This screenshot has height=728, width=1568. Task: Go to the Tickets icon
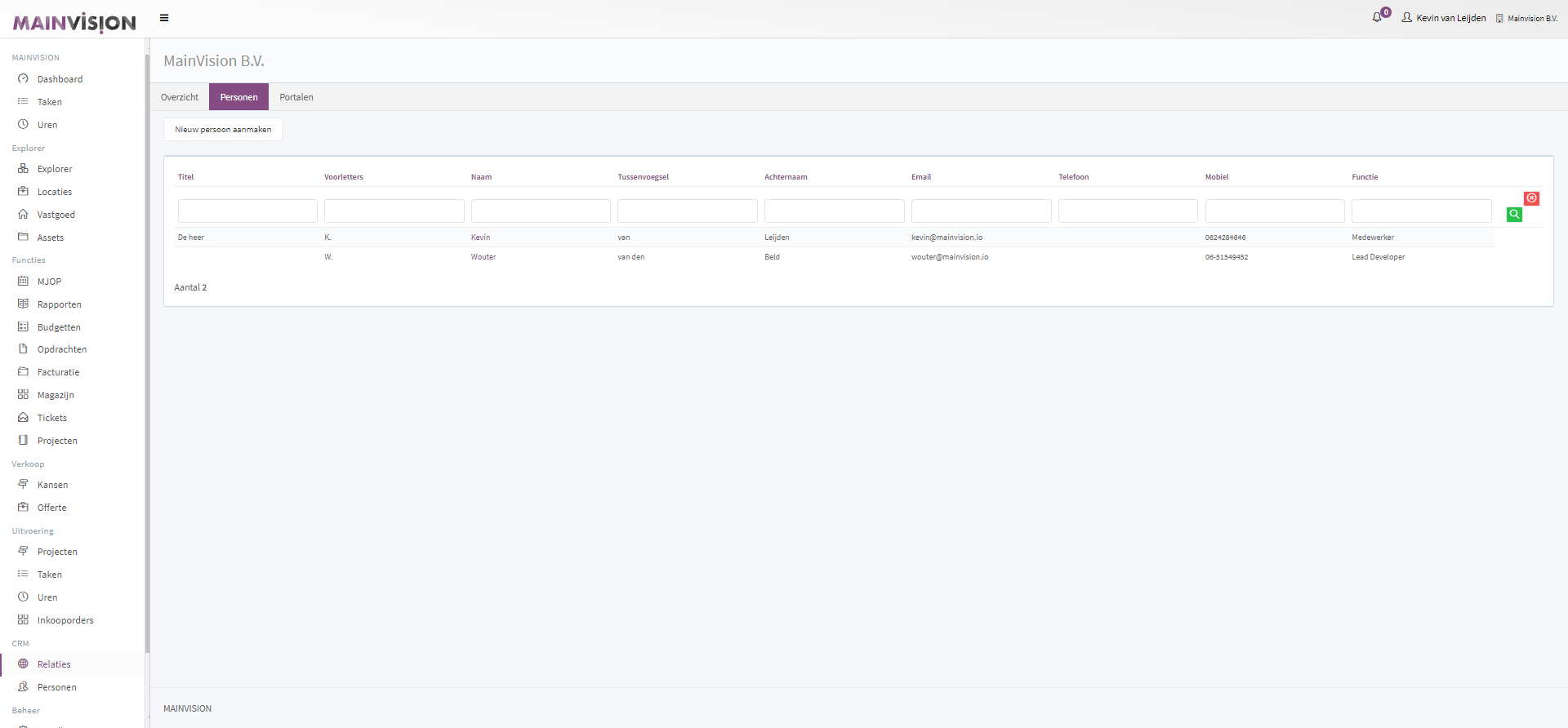[23, 418]
